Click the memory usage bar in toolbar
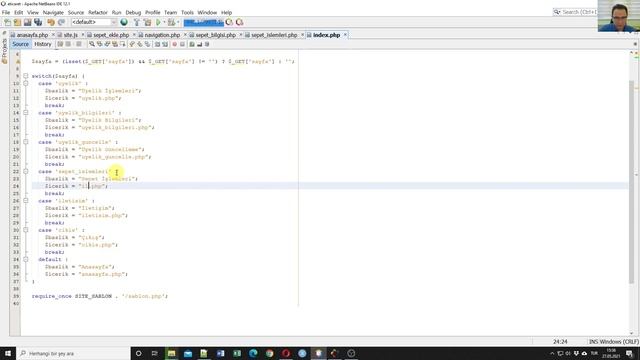 [x=203, y=22]
